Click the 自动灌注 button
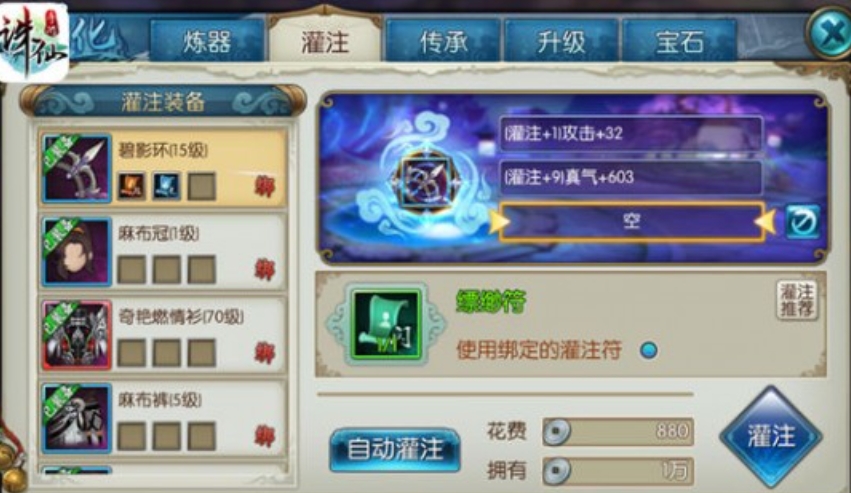The image size is (851, 493). pyautogui.click(x=395, y=450)
